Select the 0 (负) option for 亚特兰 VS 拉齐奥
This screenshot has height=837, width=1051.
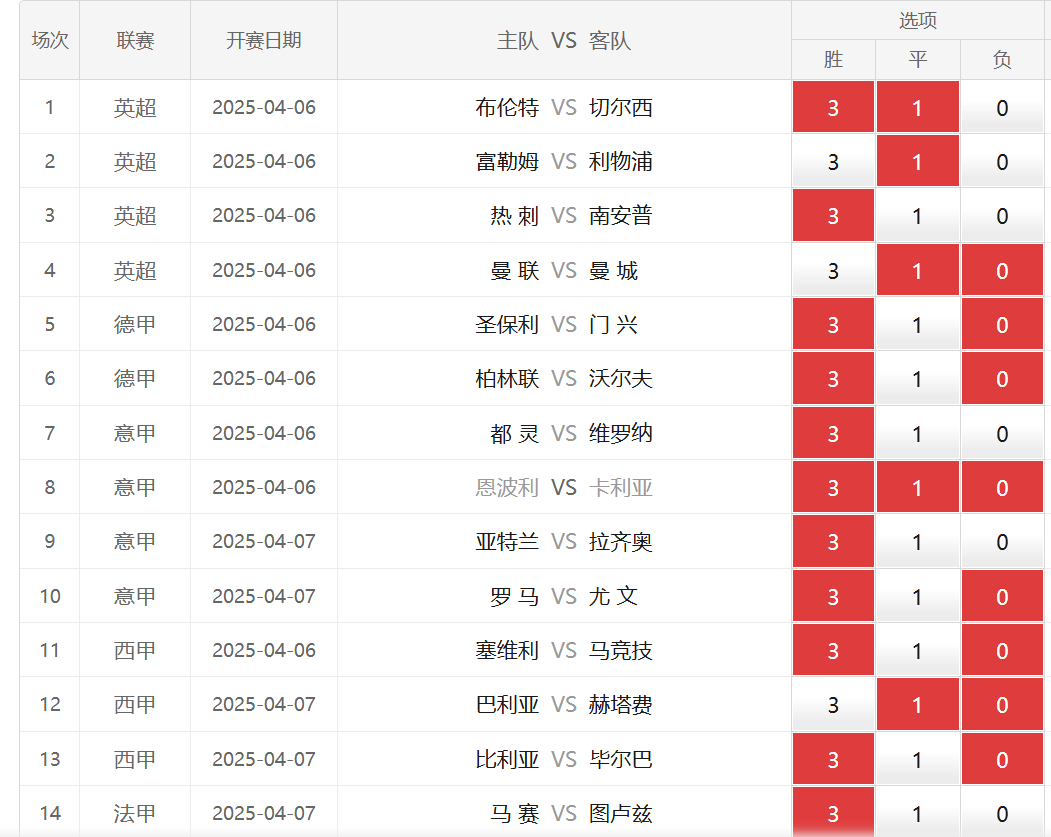coord(1002,541)
